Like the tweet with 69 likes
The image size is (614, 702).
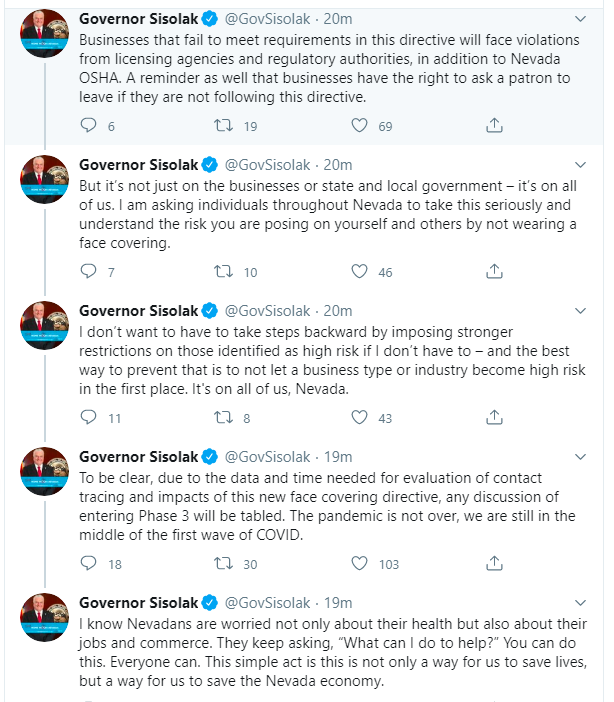[360, 126]
